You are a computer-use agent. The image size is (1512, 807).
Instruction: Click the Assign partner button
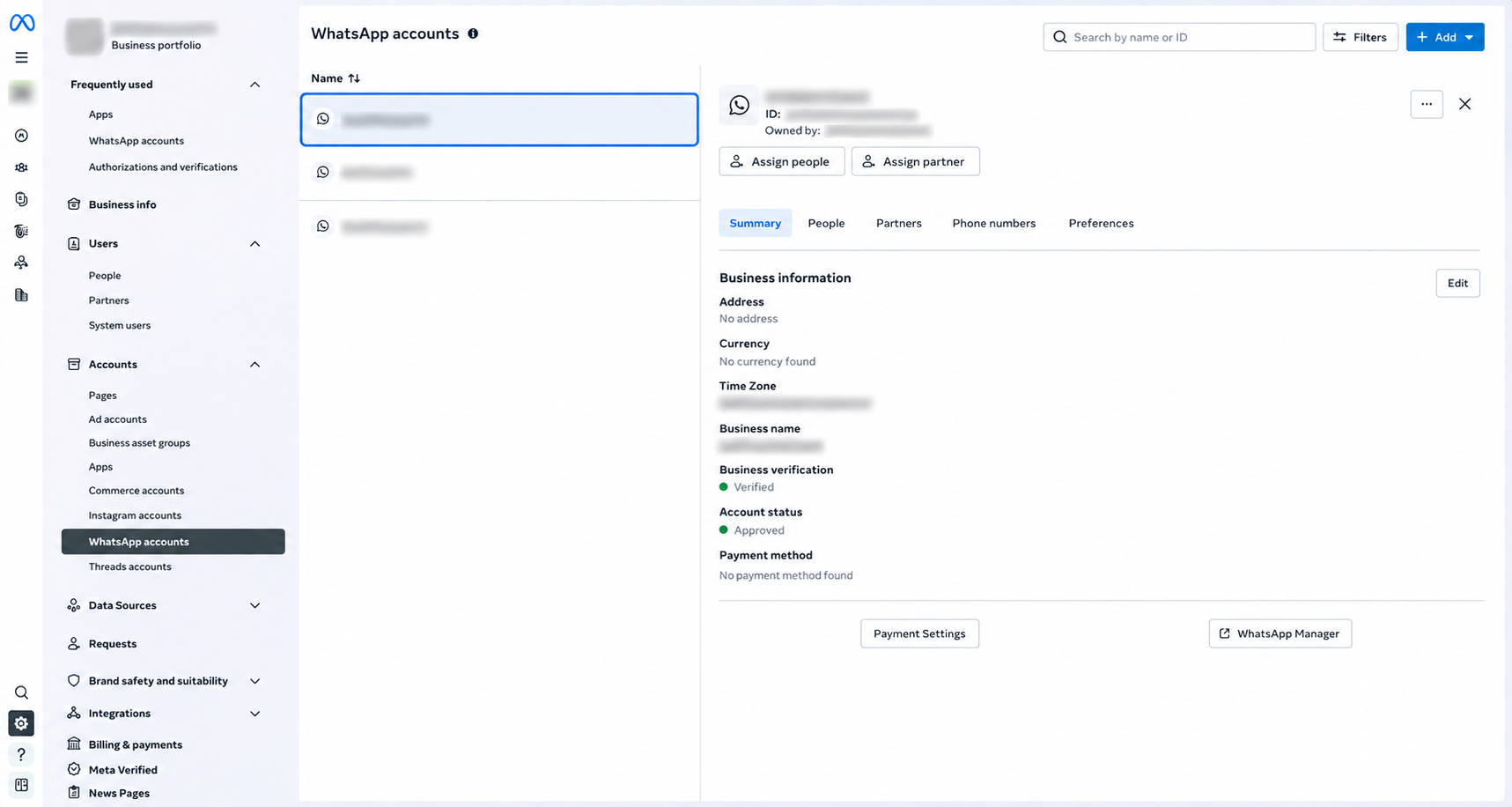click(916, 161)
